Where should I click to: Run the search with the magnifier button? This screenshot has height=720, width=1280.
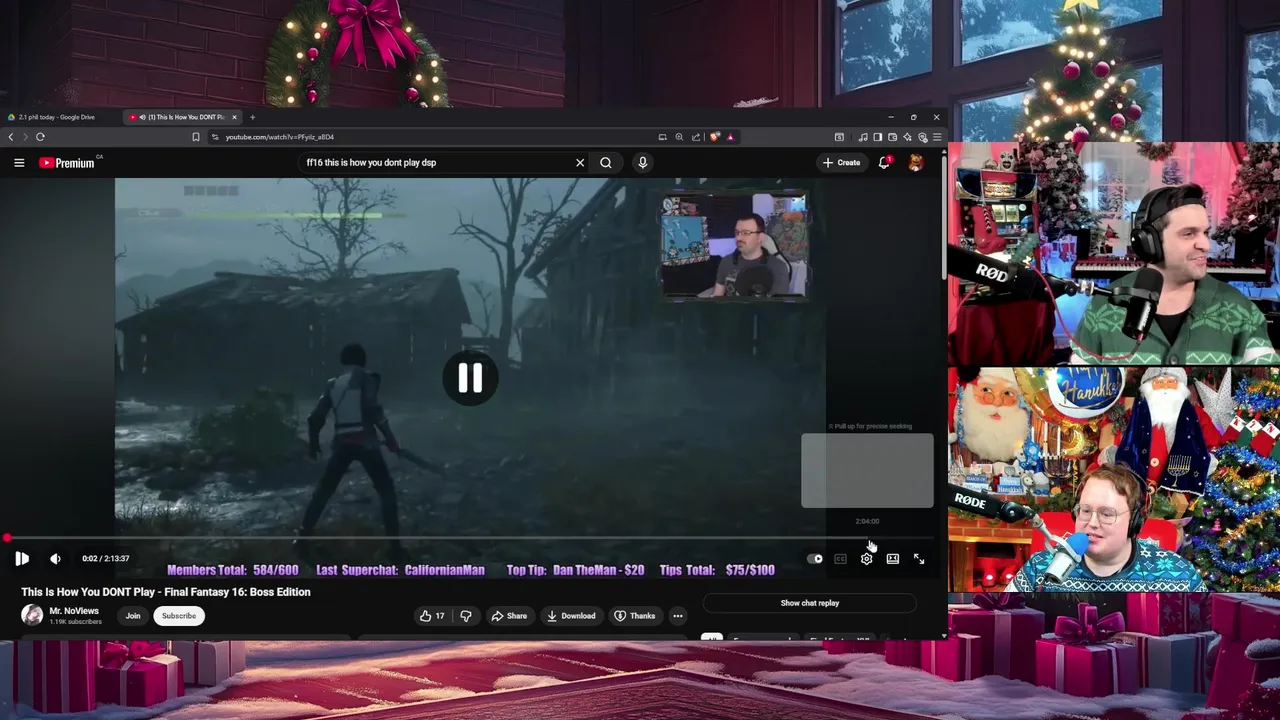606,162
